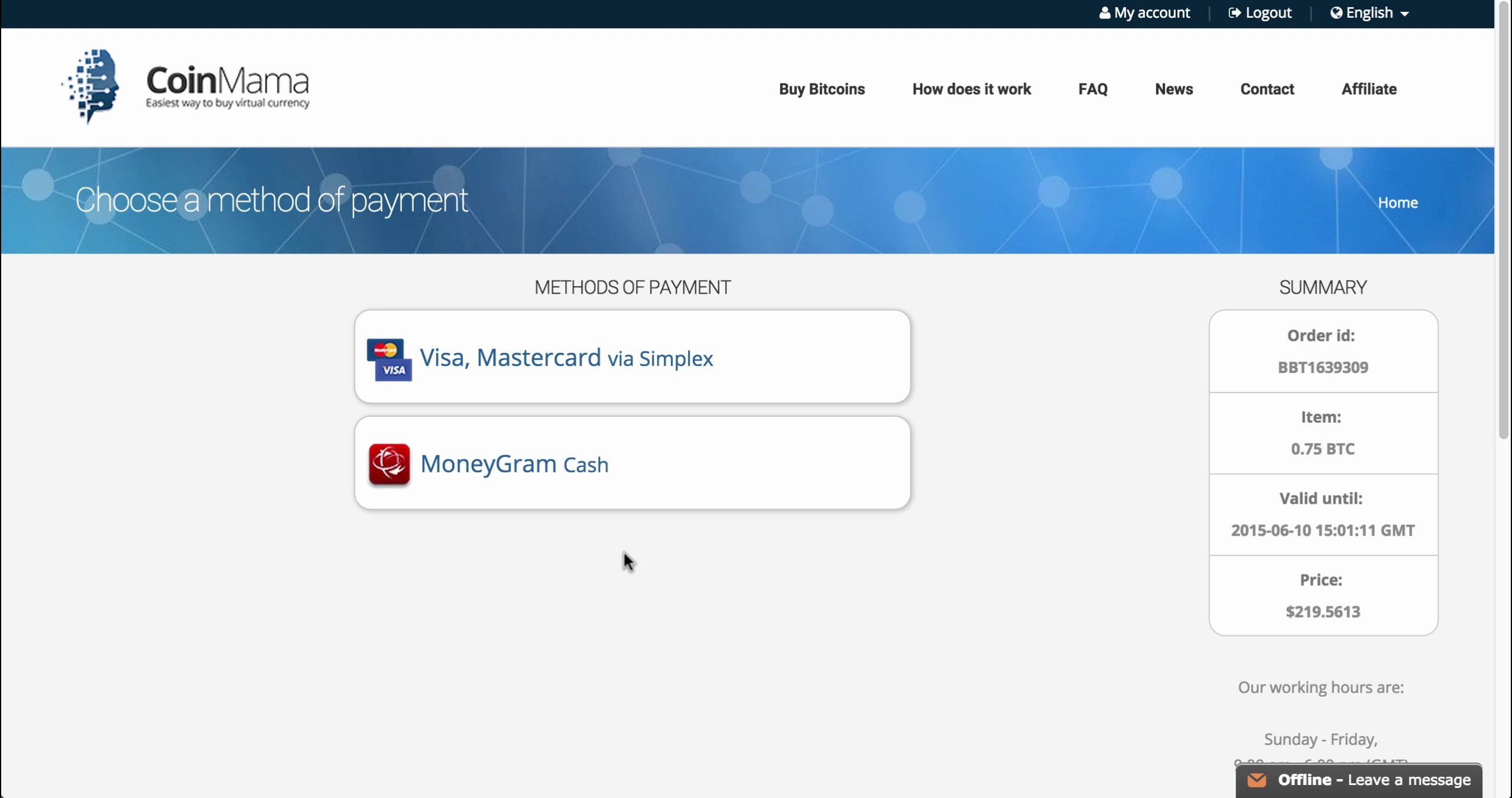Choose MoneyGram Cash payment method
The image size is (1512, 798).
coord(632,463)
